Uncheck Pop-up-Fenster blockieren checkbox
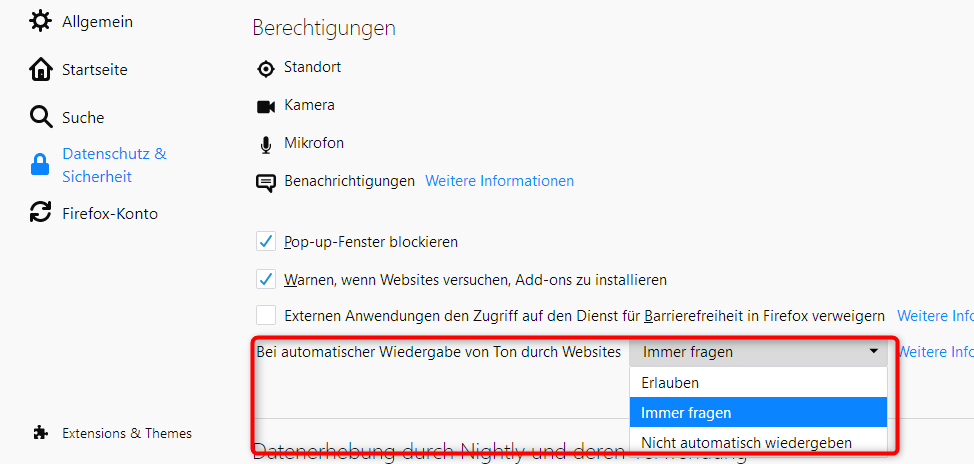974x464 pixels. [x=266, y=242]
